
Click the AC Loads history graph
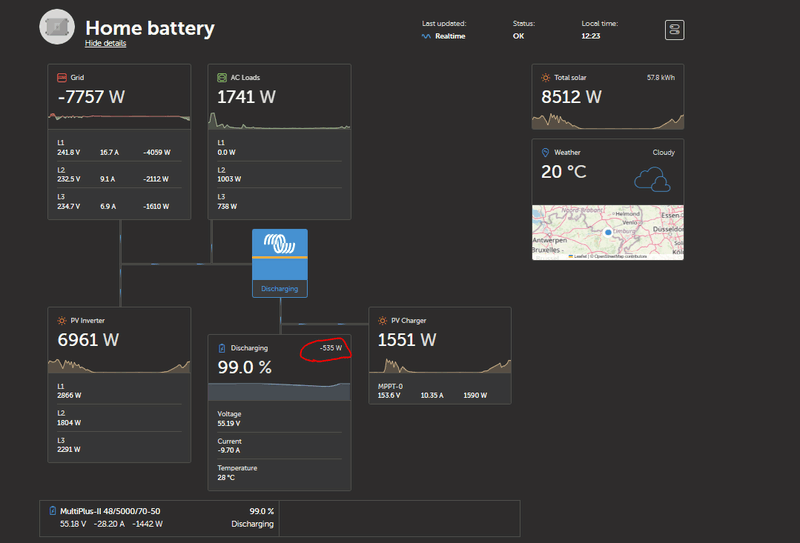point(280,120)
